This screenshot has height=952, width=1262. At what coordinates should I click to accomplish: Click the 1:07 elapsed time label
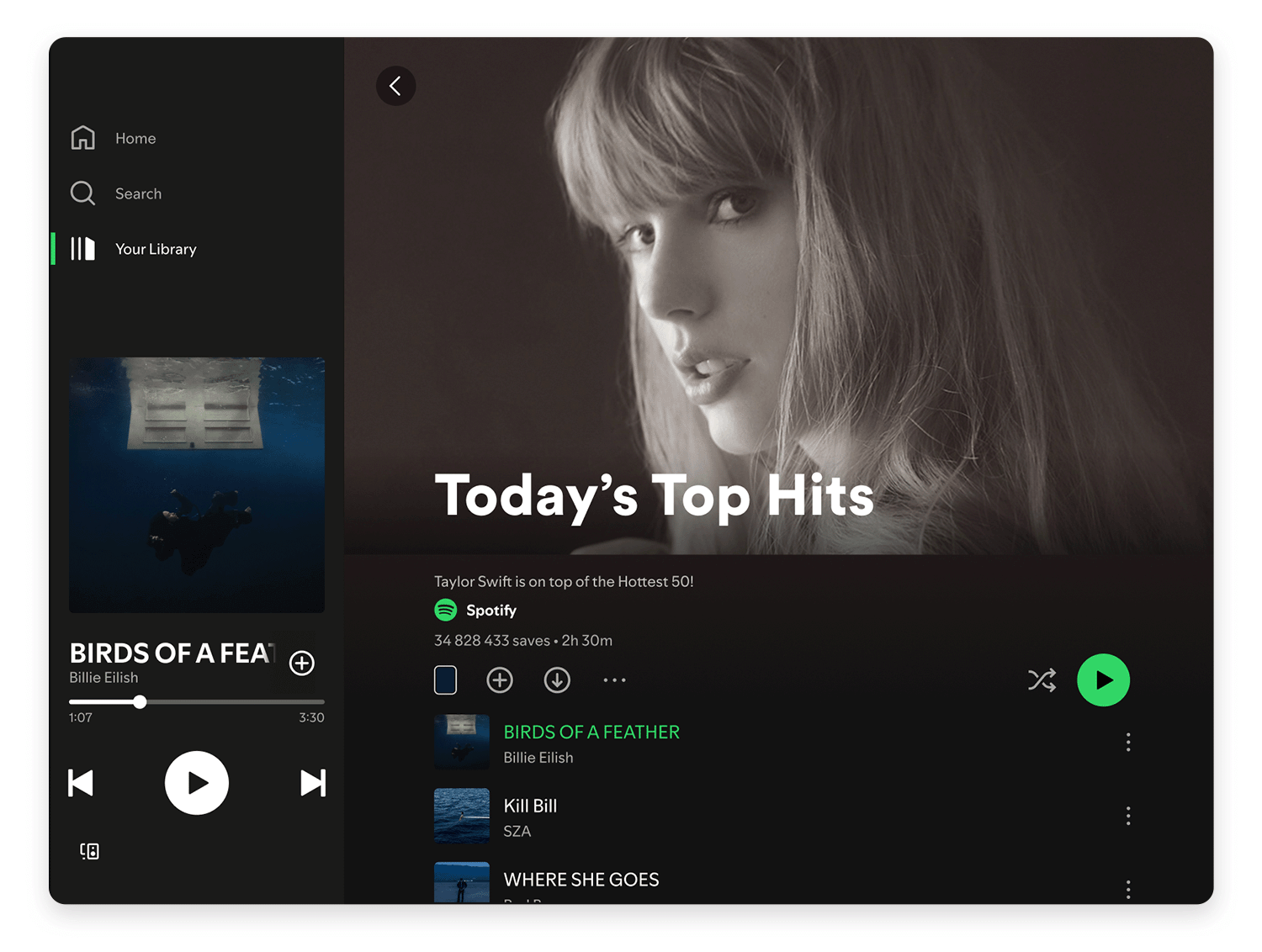(81, 717)
